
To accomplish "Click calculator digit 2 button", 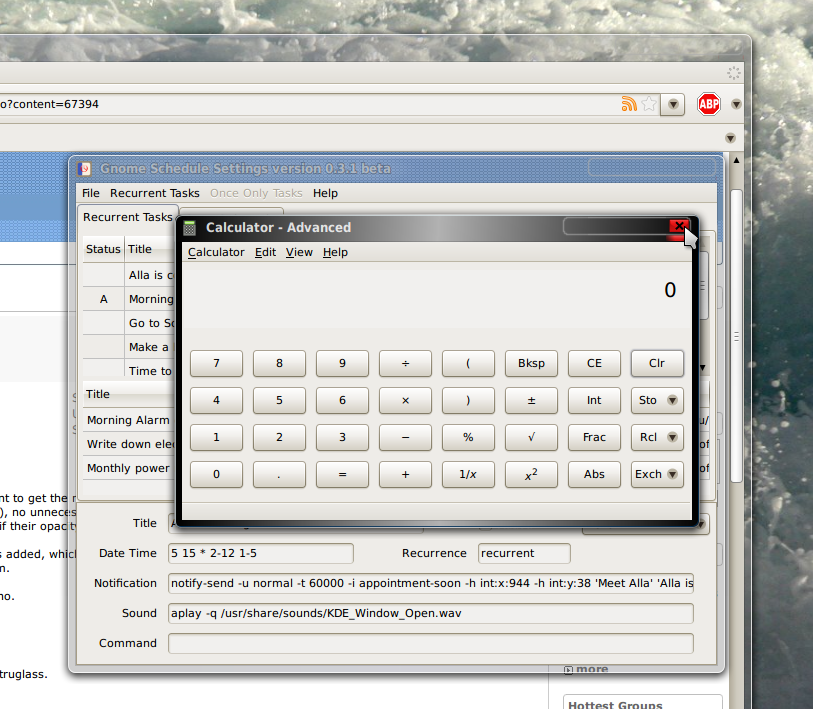I will point(279,437).
